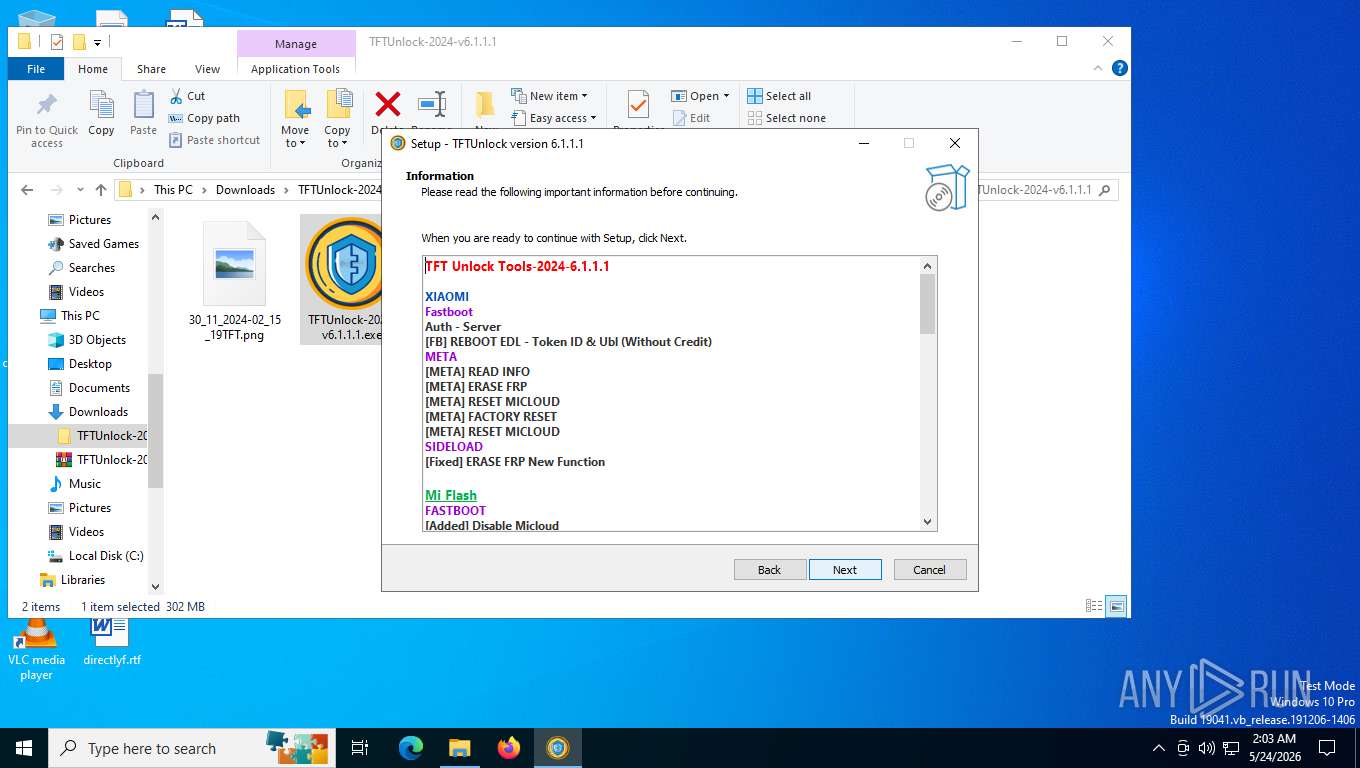Switch Explorer to the details view icon

pyautogui.click(x=1094, y=606)
